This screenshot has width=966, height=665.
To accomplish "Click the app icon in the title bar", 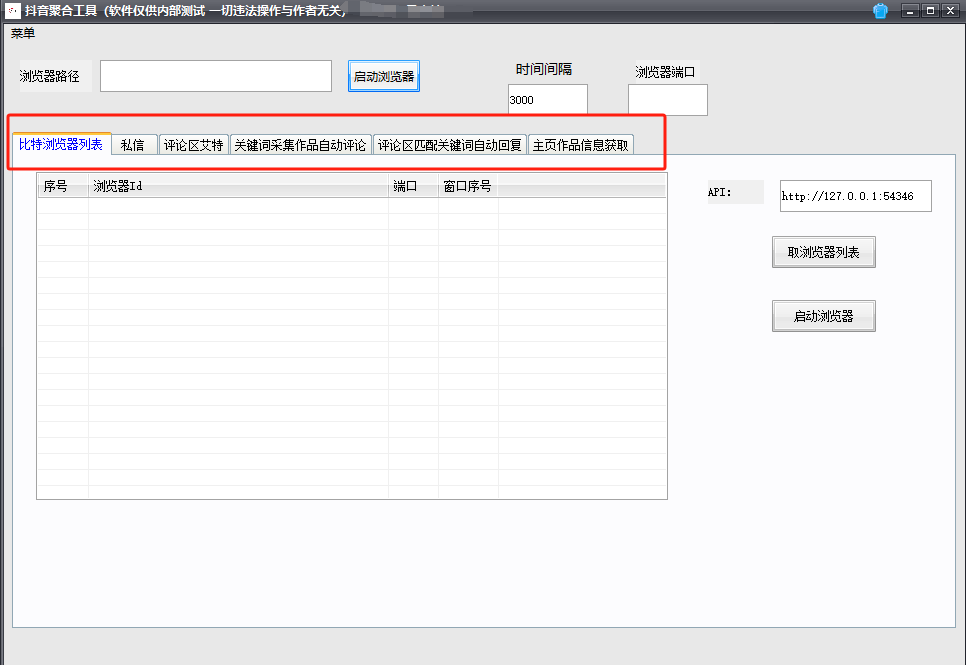I will point(13,10).
